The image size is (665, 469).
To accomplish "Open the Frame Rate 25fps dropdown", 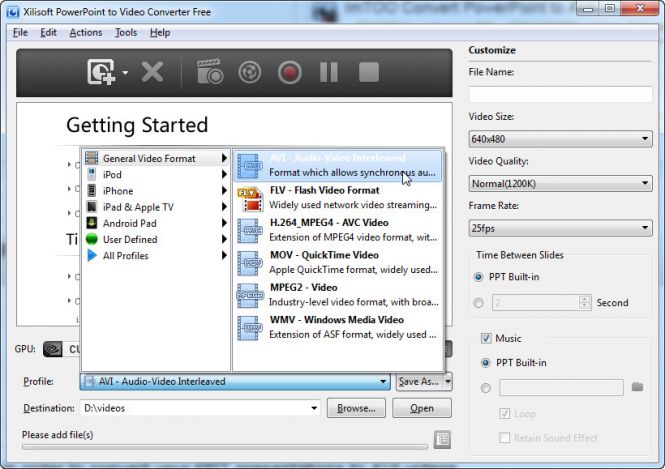I will pos(560,227).
